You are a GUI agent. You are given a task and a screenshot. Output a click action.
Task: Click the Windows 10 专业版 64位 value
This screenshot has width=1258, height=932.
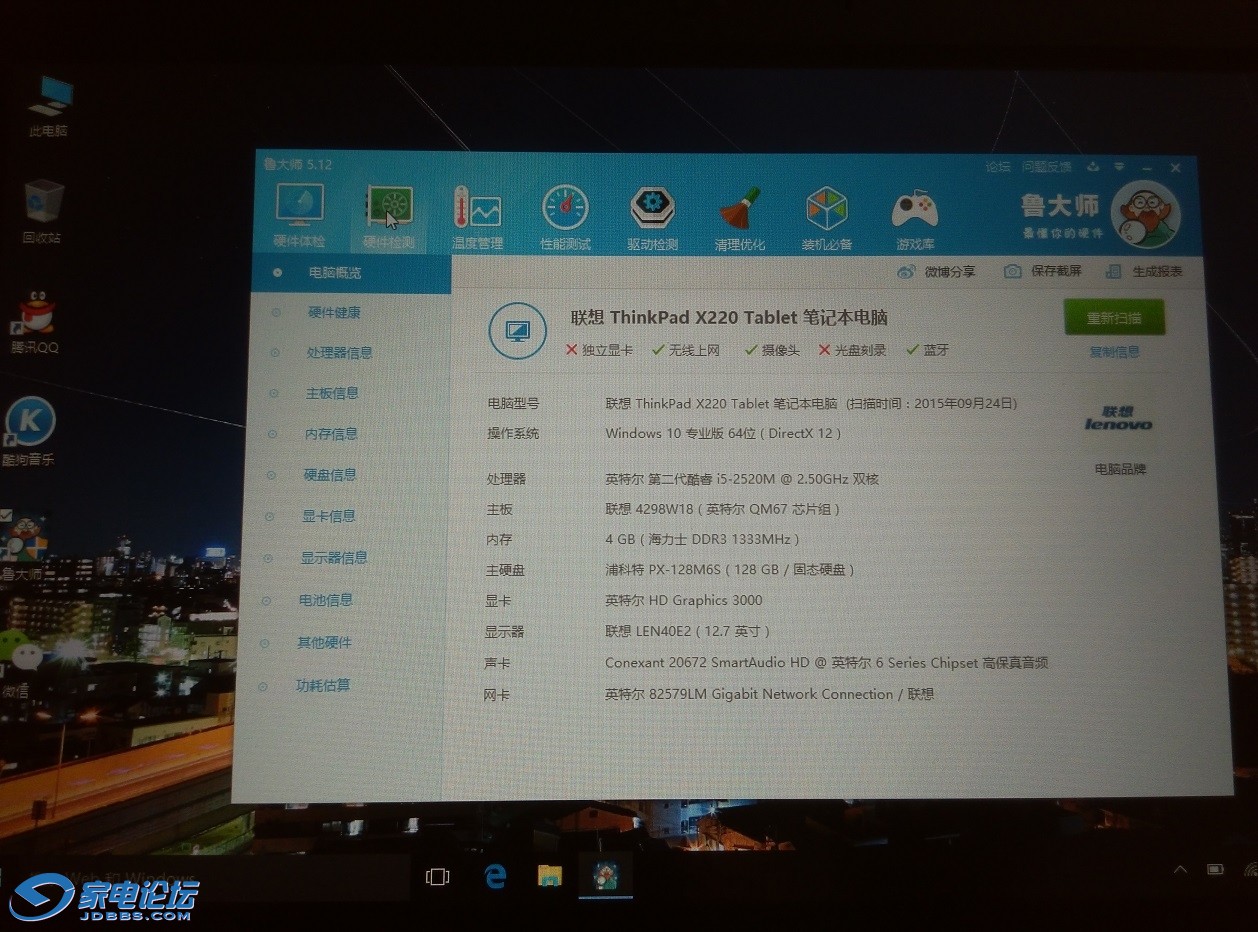point(723,433)
